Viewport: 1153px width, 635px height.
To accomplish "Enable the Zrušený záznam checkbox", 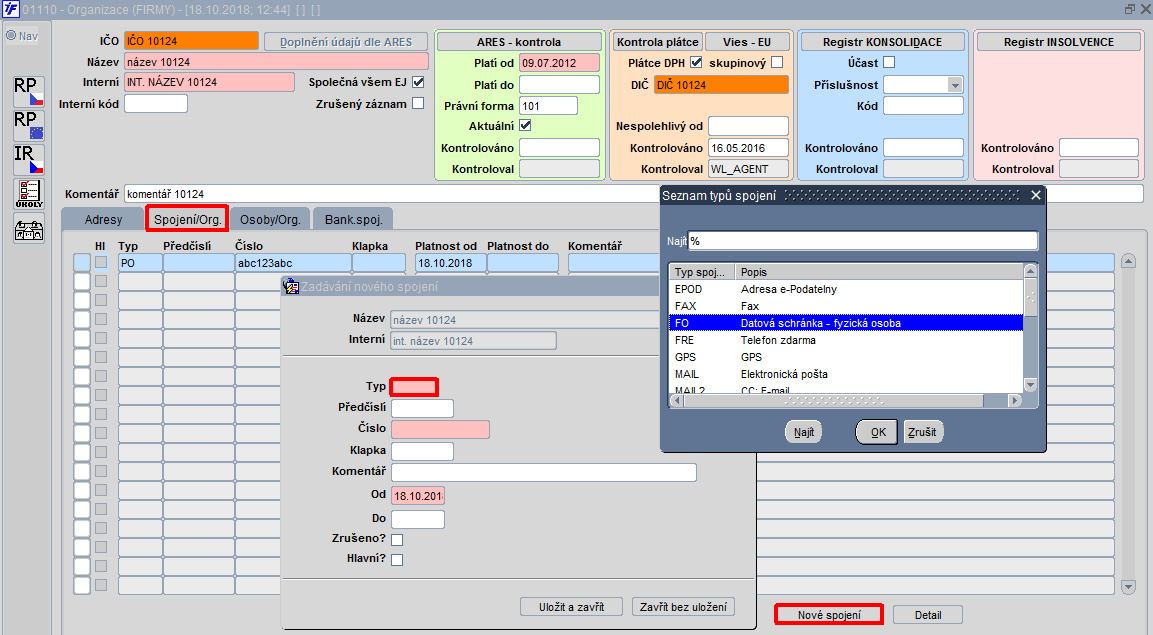I will point(418,104).
